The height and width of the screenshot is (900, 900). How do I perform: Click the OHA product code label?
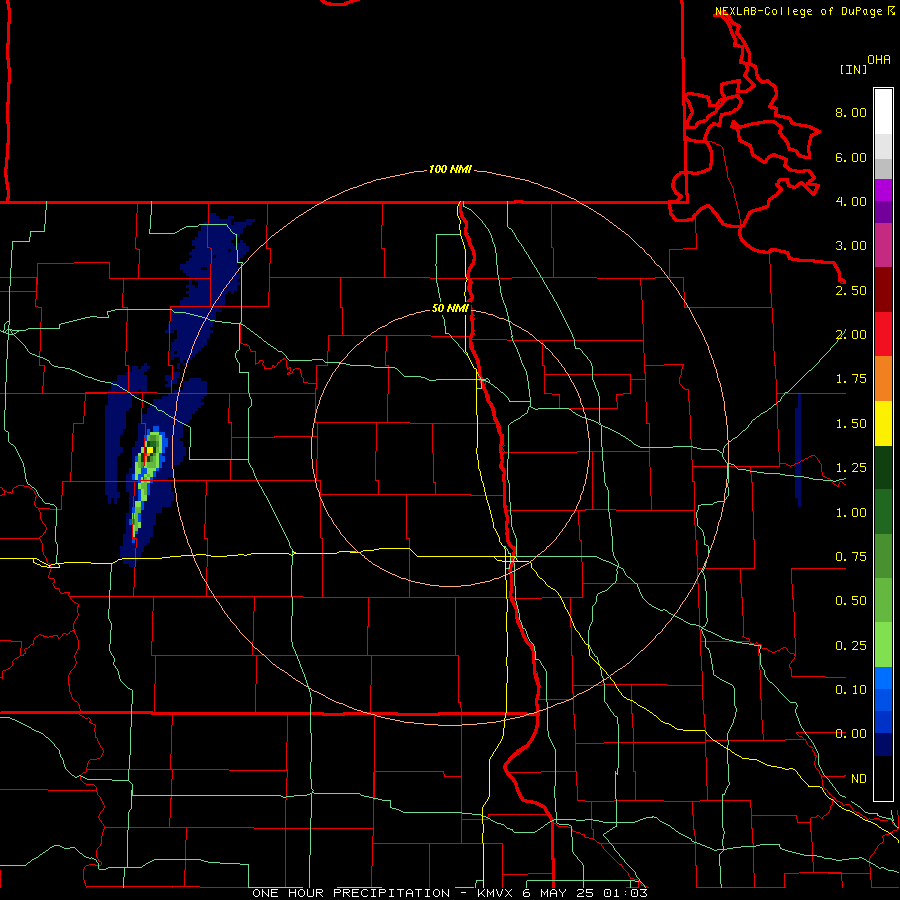[x=879, y=60]
